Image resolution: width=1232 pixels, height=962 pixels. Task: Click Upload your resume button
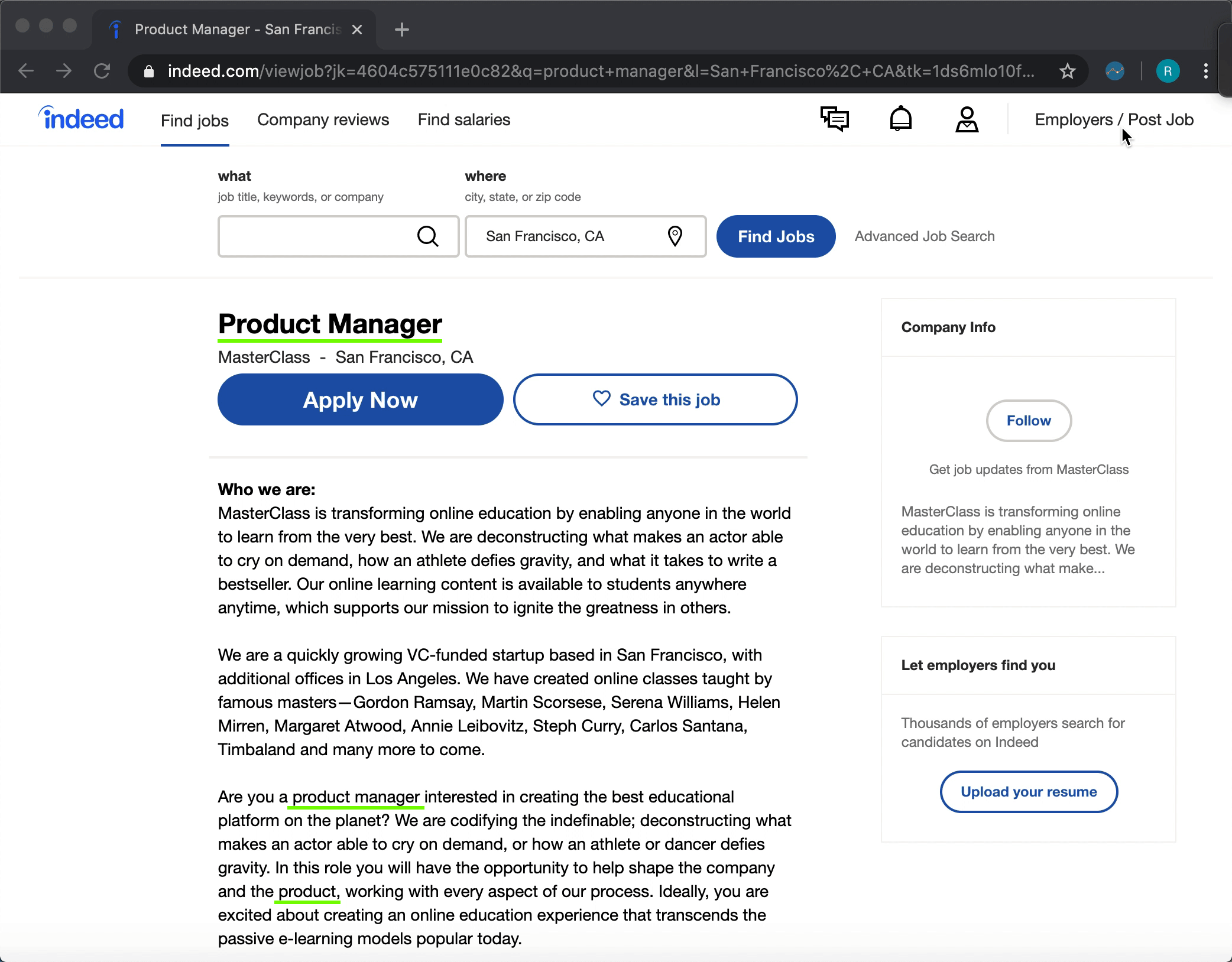[1029, 792]
